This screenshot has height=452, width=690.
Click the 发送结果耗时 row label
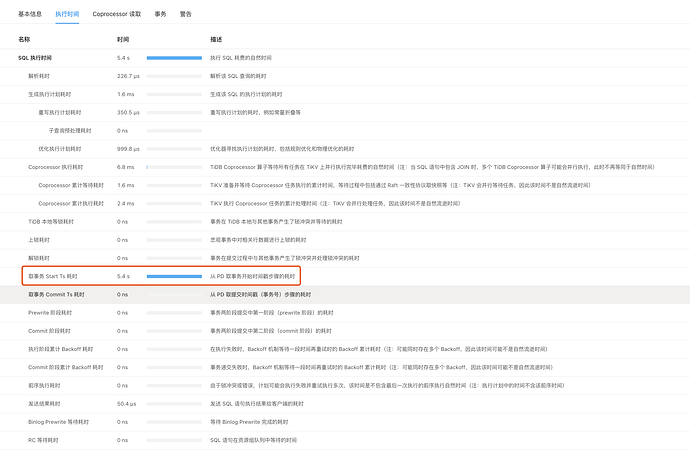(44, 404)
